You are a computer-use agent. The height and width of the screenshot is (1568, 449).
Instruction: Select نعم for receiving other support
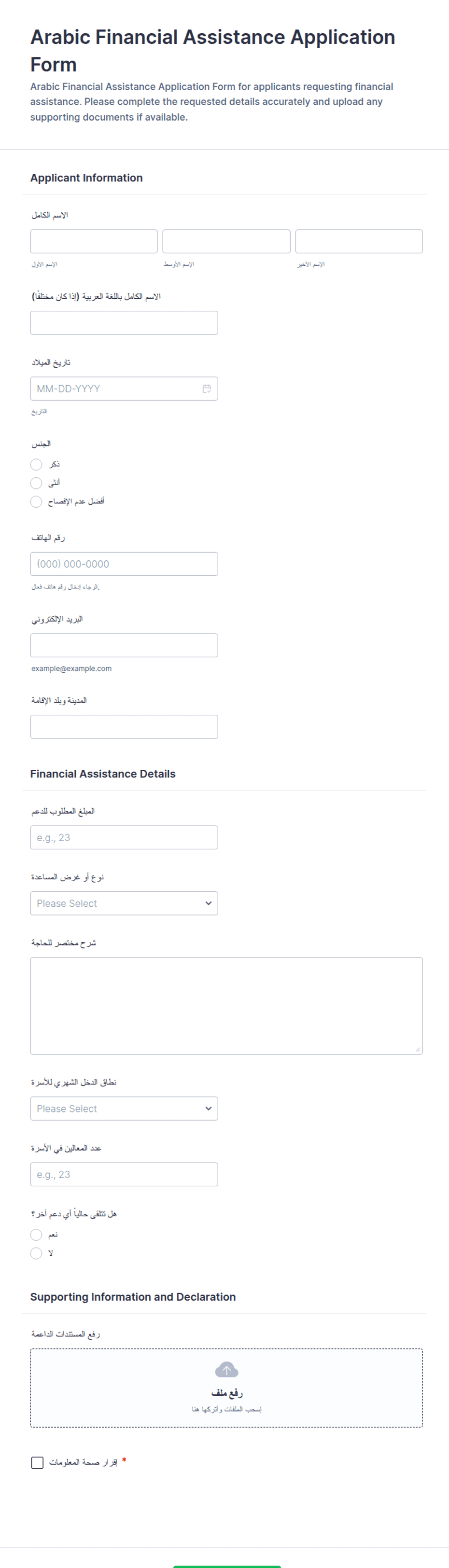(x=37, y=1235)
